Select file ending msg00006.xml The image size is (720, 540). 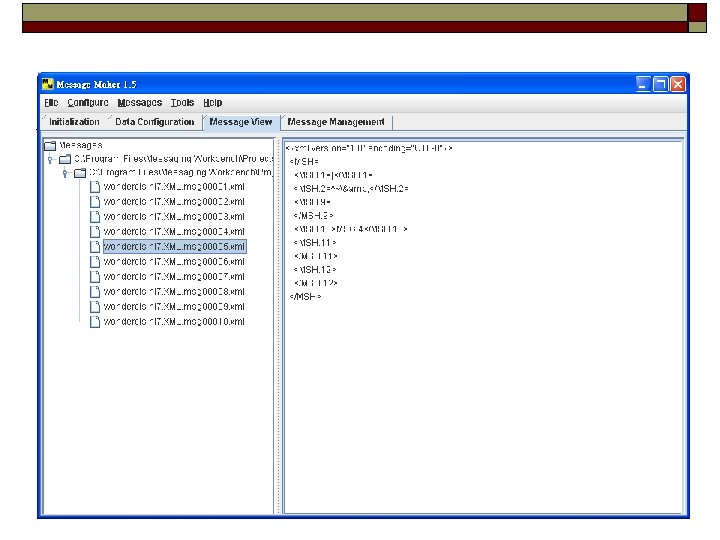pos(174,261)
